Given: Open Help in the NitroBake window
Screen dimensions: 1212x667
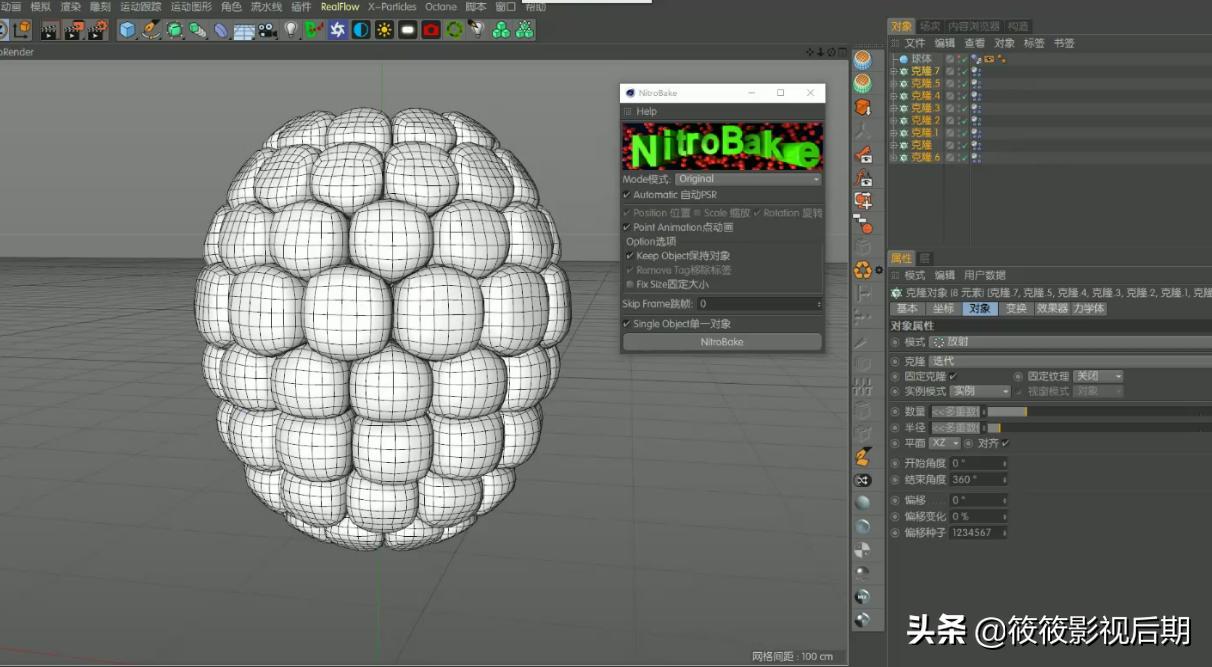Looking at the screenshot, I should click(646, 112).
